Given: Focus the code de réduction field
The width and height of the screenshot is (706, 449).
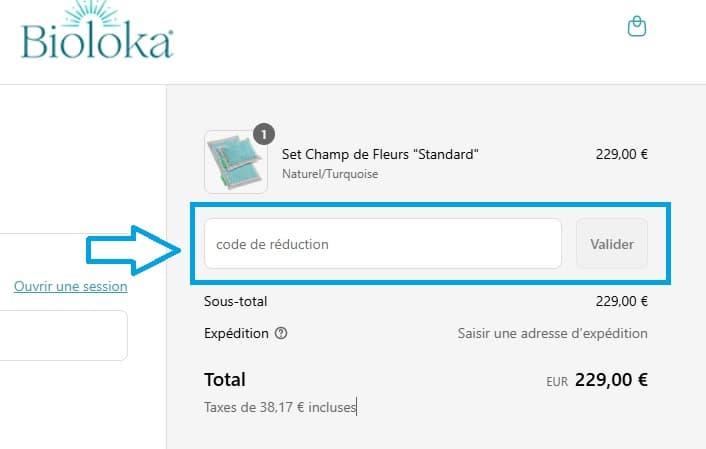Looking at the screenshot, I should coord(382,244).
